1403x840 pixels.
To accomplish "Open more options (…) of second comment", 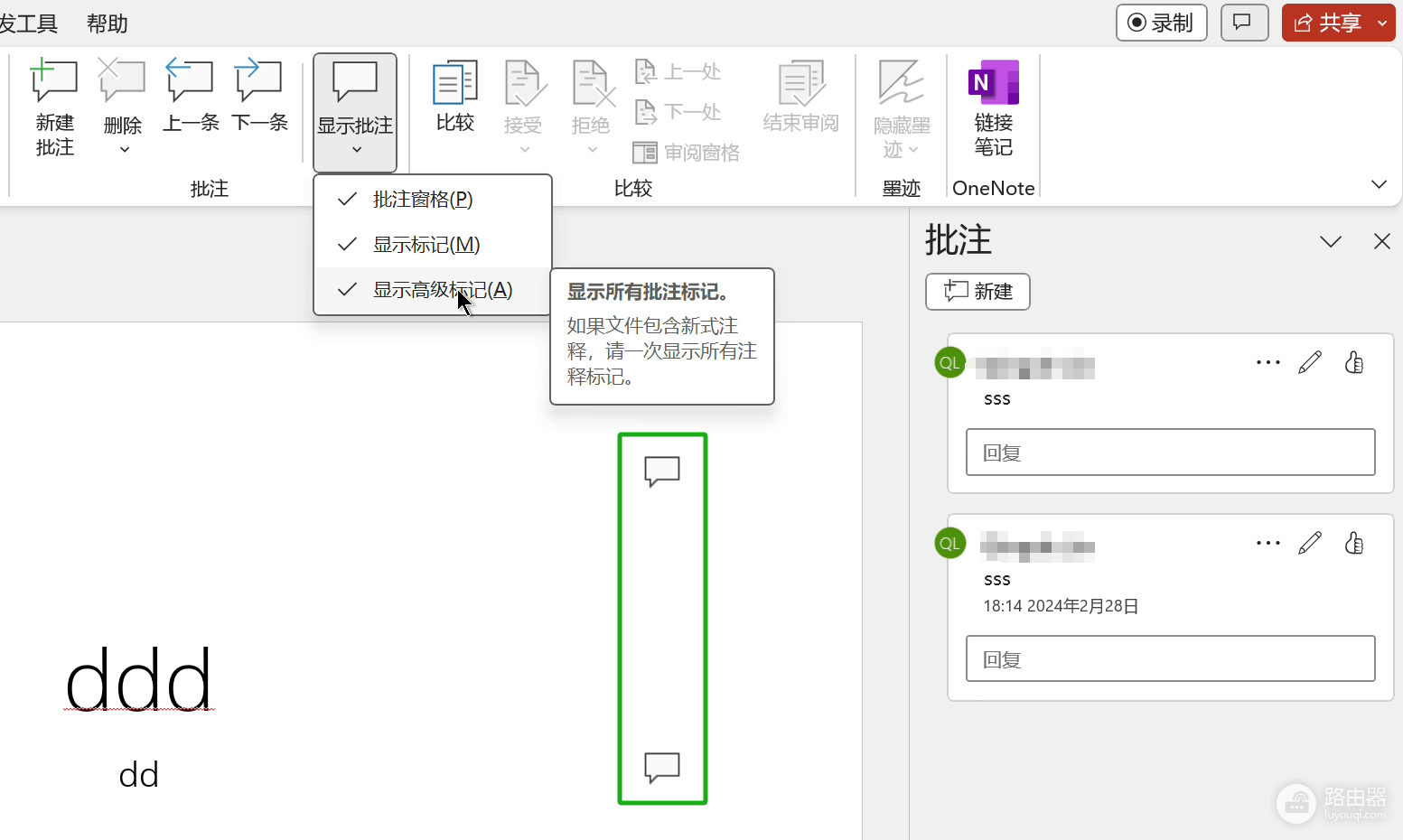I will [x=1268, y=543].
